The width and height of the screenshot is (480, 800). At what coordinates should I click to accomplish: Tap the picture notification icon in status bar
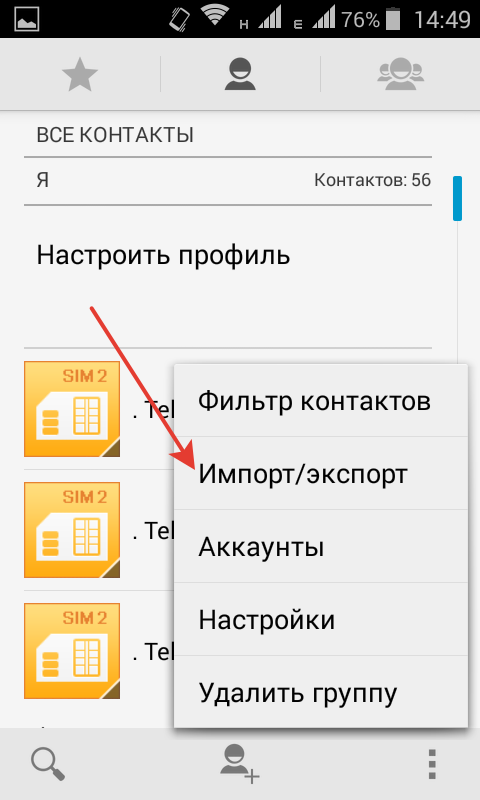27,19
